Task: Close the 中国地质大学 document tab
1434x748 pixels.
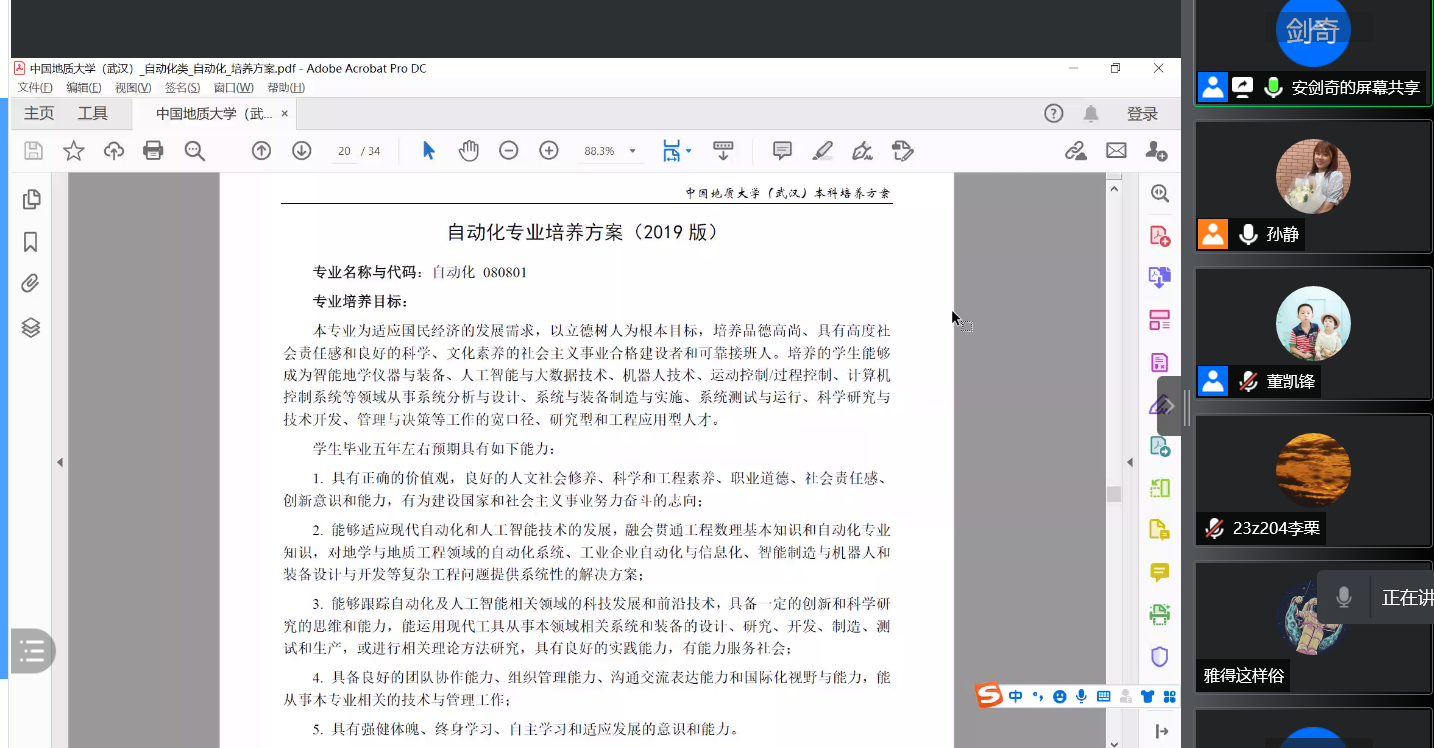Action: [x=285, y=114]
